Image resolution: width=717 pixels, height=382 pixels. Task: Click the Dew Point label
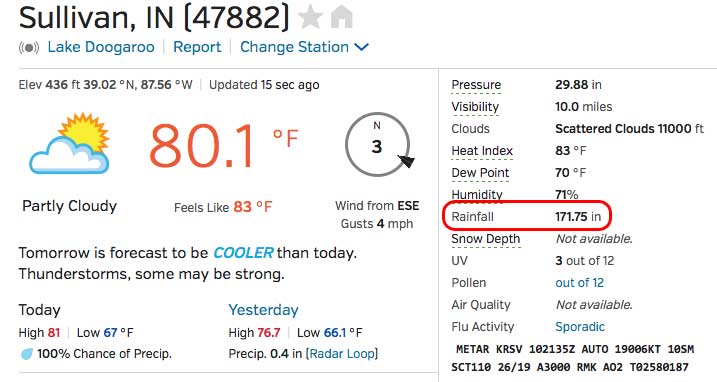[x=480, y=172]
